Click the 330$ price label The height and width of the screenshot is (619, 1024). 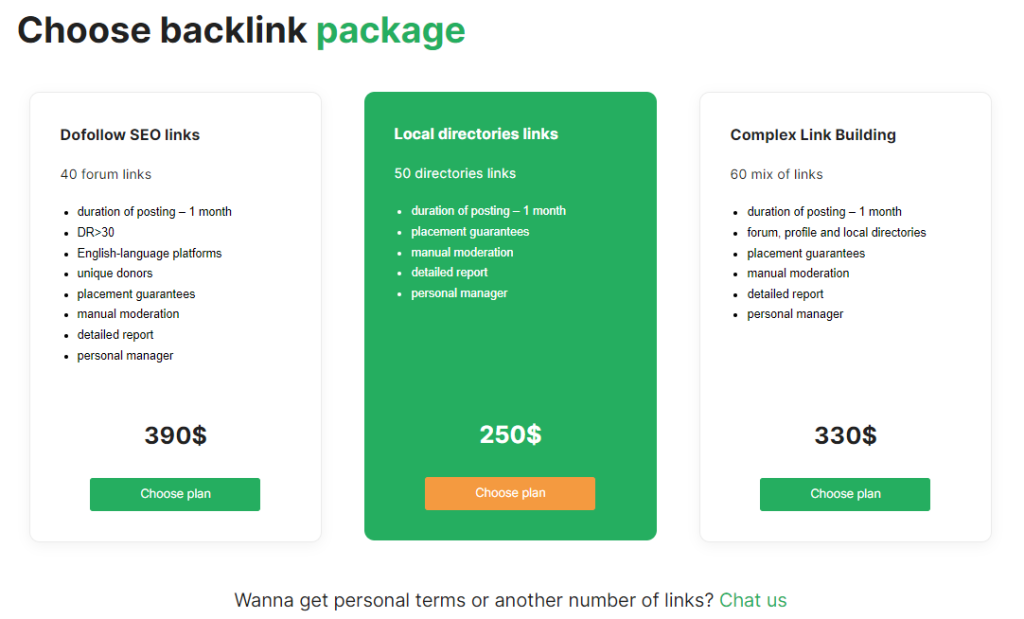(845, 436)
